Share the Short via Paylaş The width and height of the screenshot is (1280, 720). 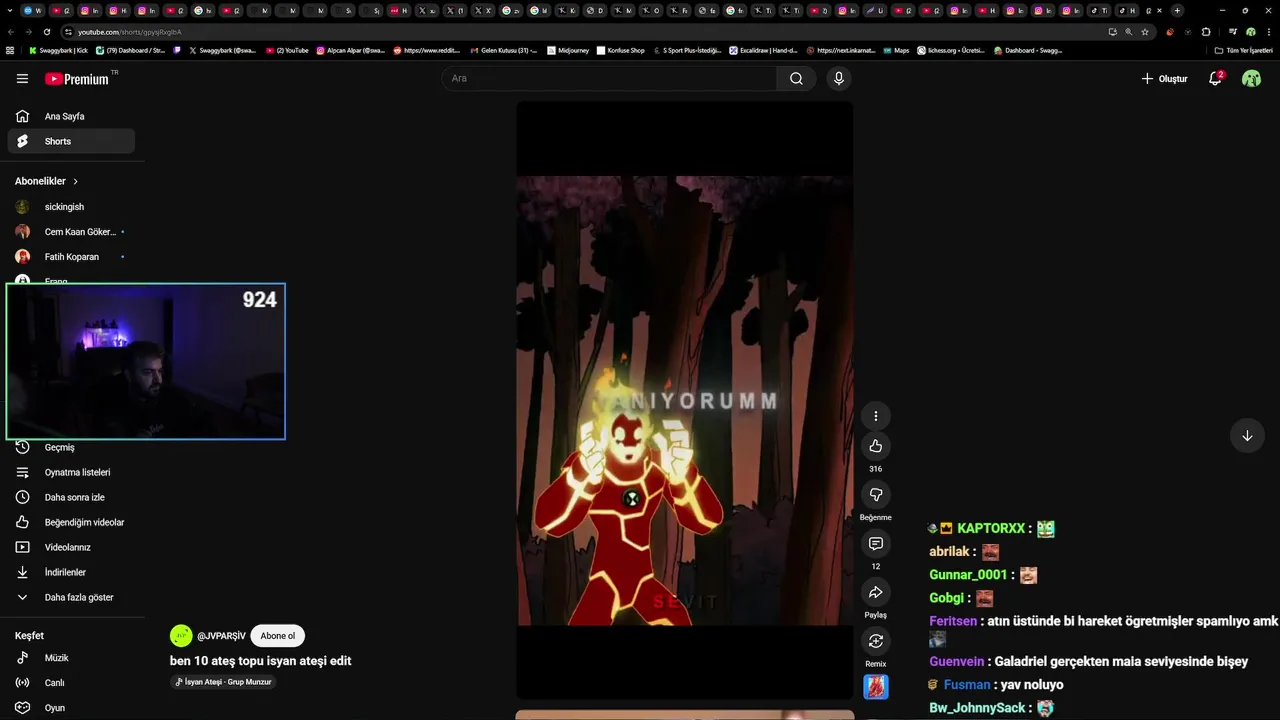coord(876,592)
